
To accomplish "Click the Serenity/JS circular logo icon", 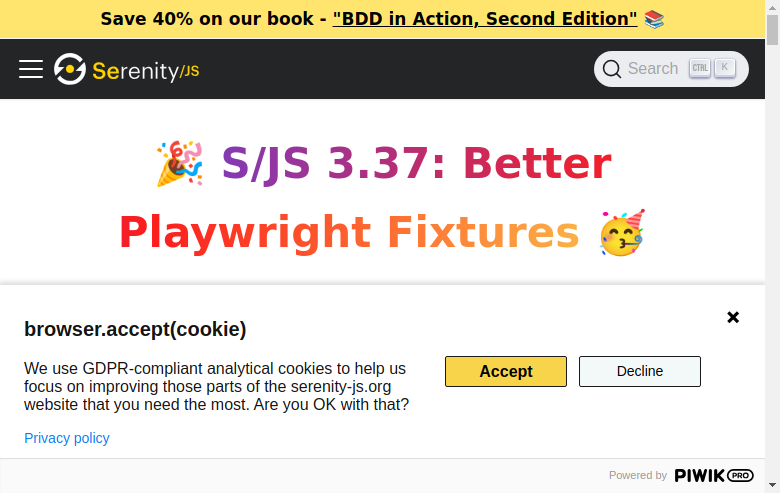I will click(x=70, y=69).
